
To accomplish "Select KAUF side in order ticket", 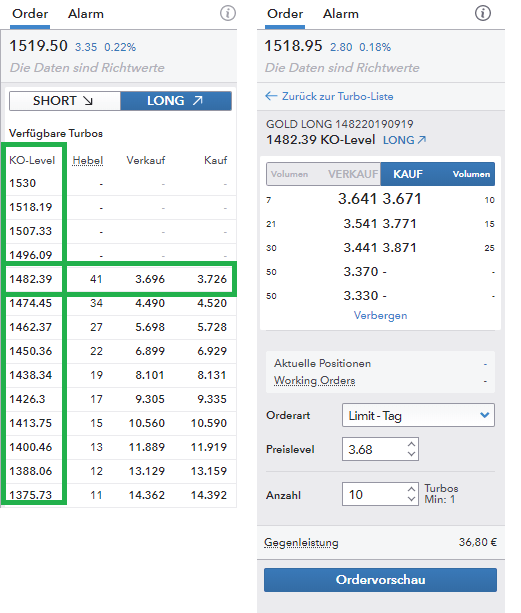I will [438, 174].
